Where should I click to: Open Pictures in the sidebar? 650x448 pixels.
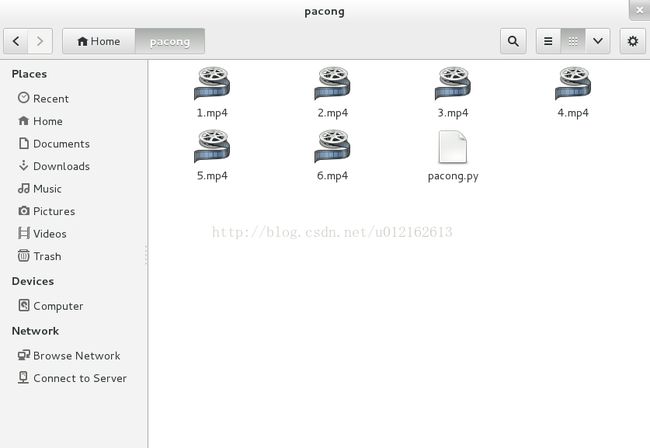pyautogui.click(x=73, y=211)
